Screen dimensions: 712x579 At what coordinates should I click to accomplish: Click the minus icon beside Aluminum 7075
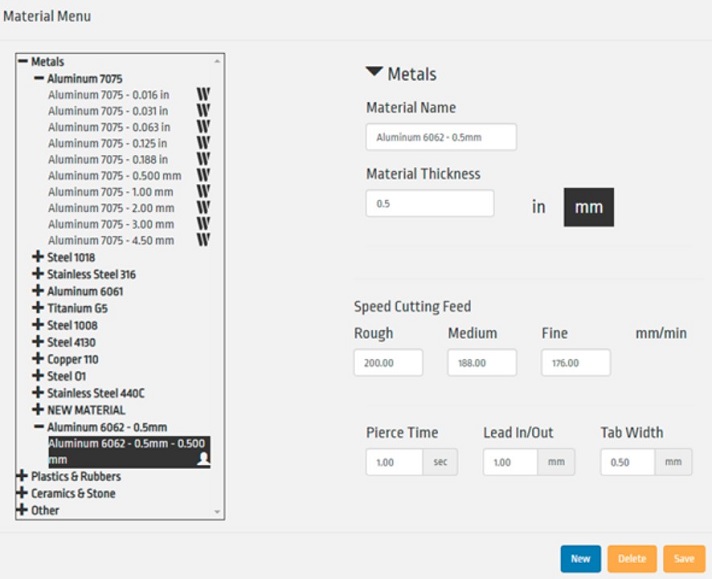click(x=38, y=78)
